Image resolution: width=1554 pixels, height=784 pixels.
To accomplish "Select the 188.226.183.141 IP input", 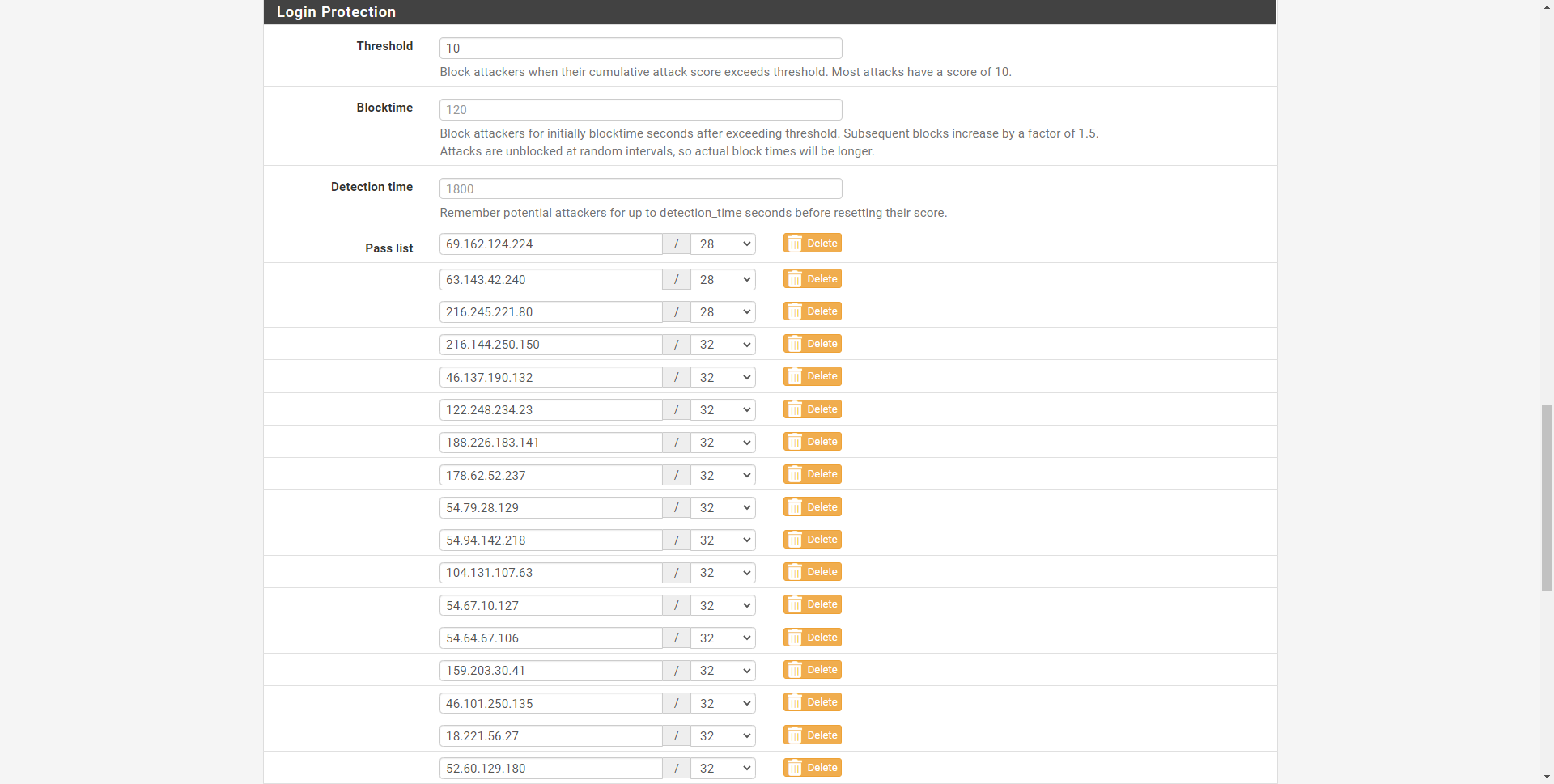I will click(x=551, y=443).
